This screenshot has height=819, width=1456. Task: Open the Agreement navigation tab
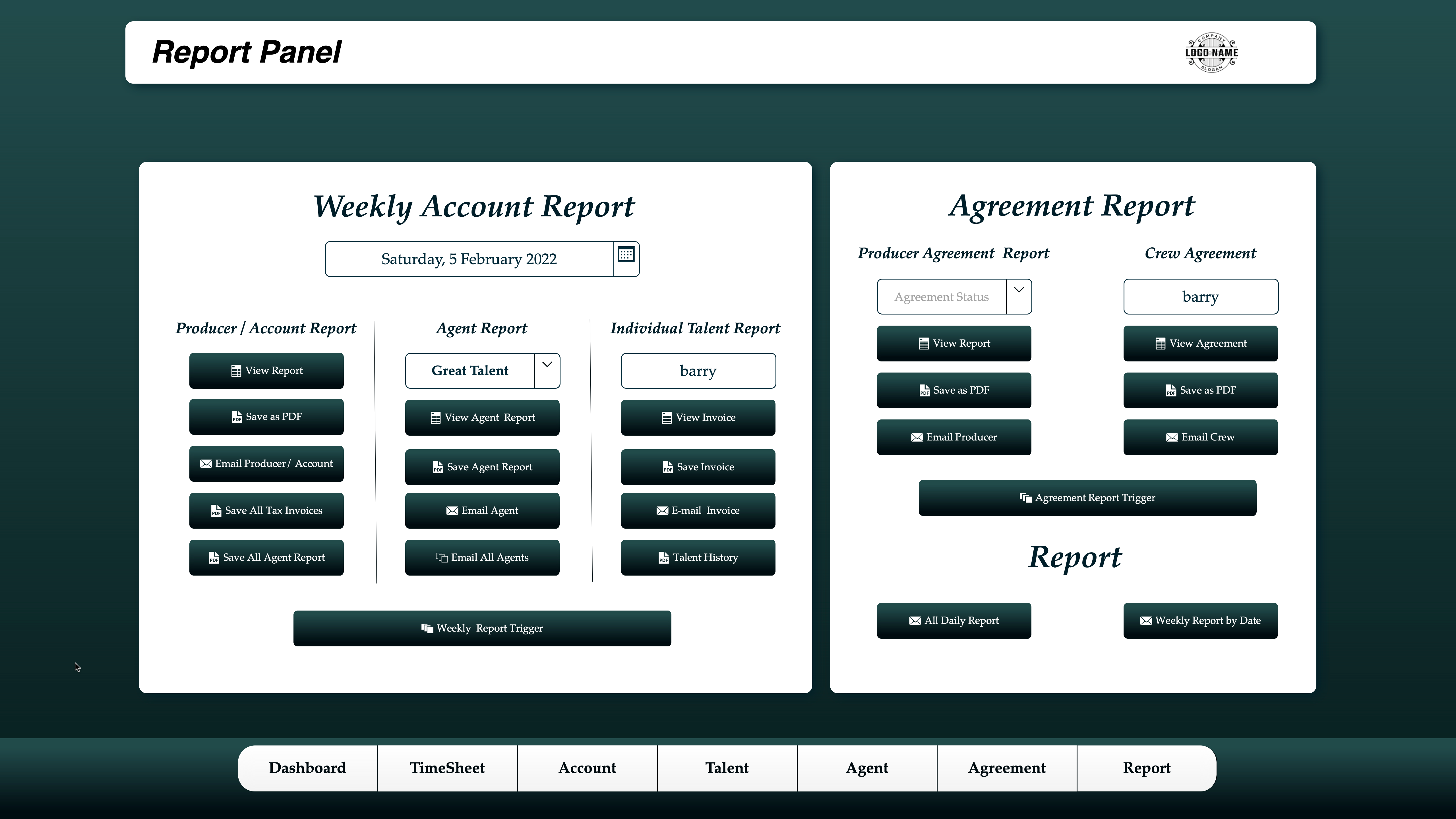pyautogui.click(x=1007, y=768)
